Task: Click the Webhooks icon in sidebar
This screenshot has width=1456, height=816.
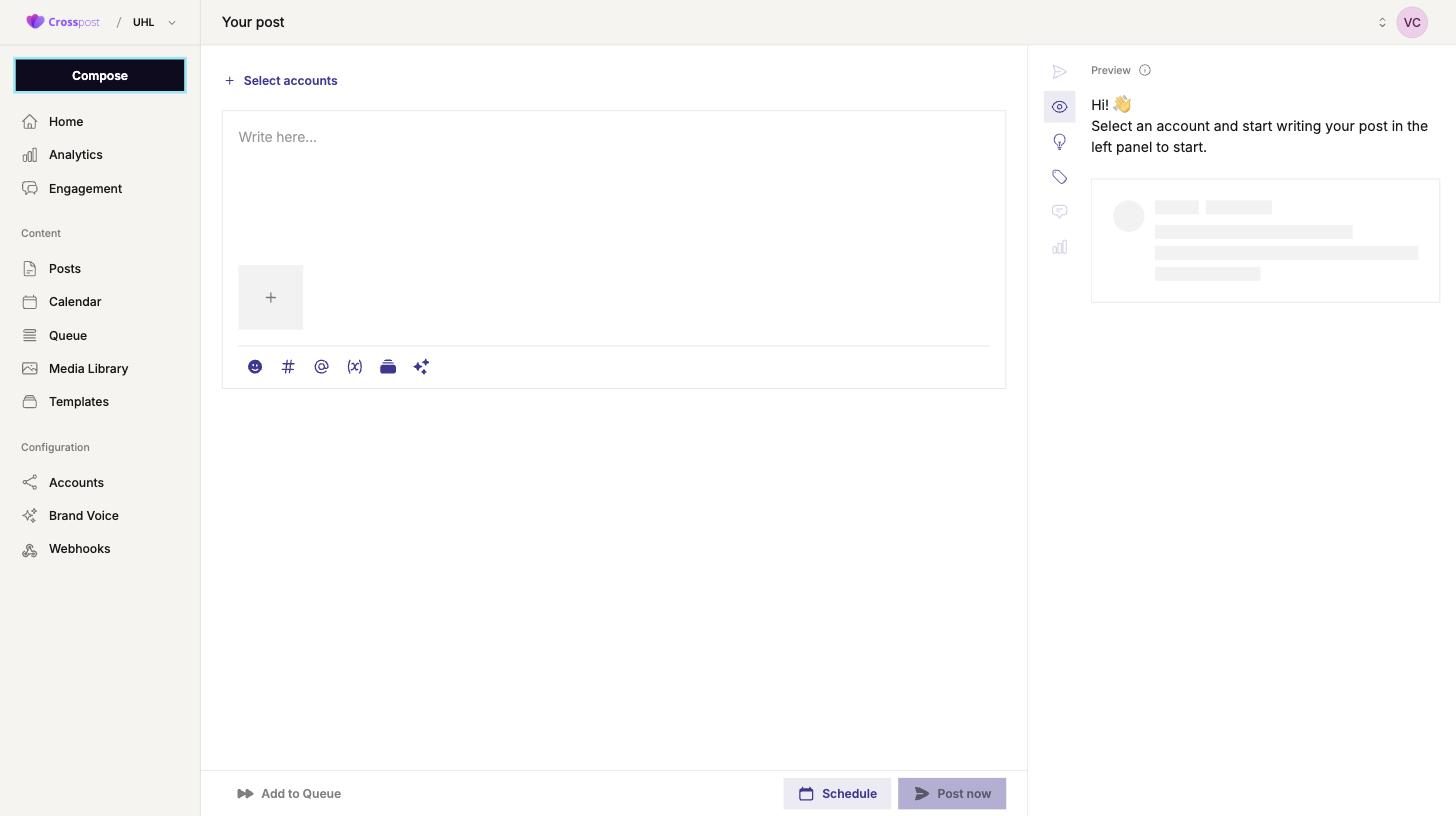Action: [30, 549]
